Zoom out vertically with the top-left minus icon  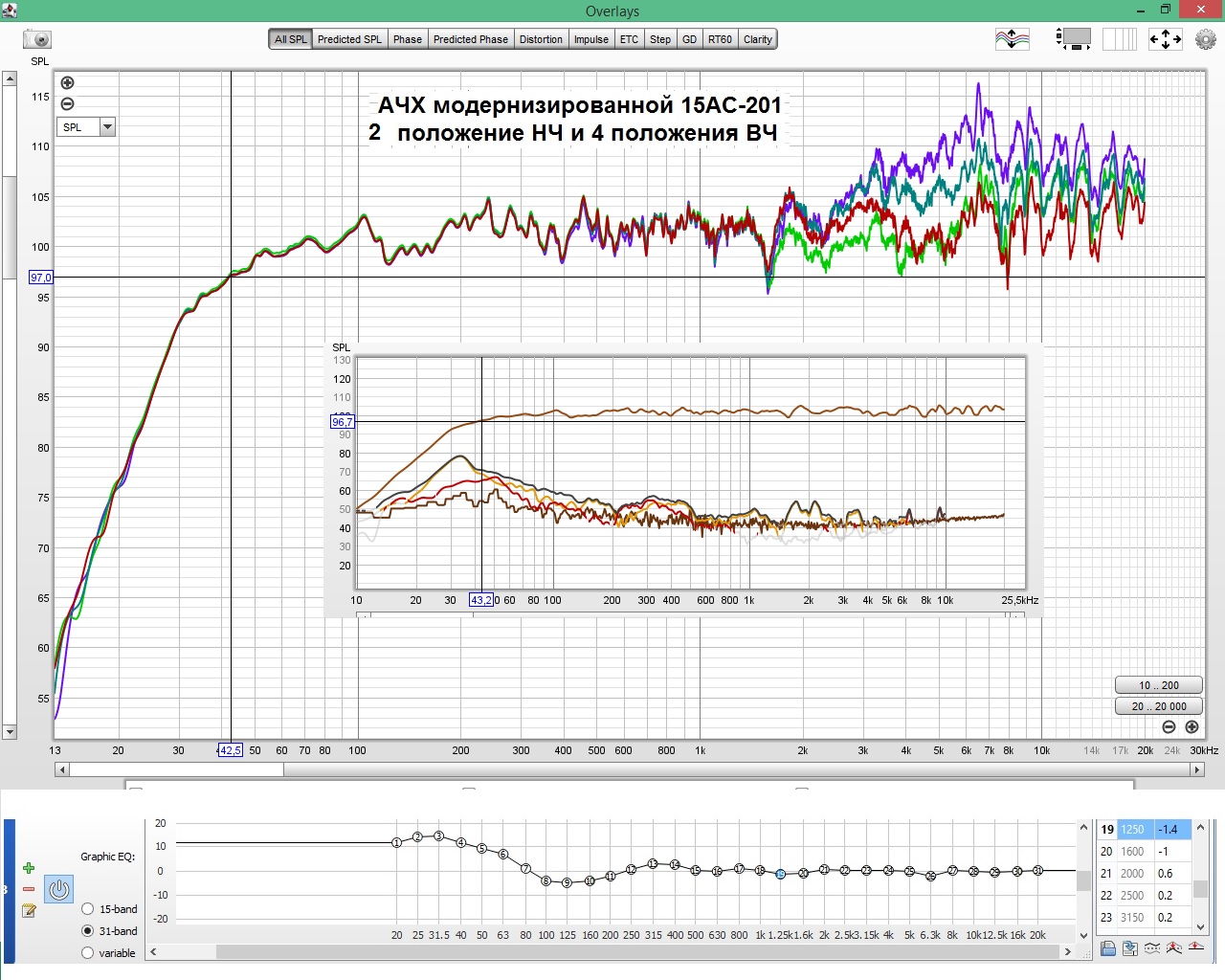point(67,104)
